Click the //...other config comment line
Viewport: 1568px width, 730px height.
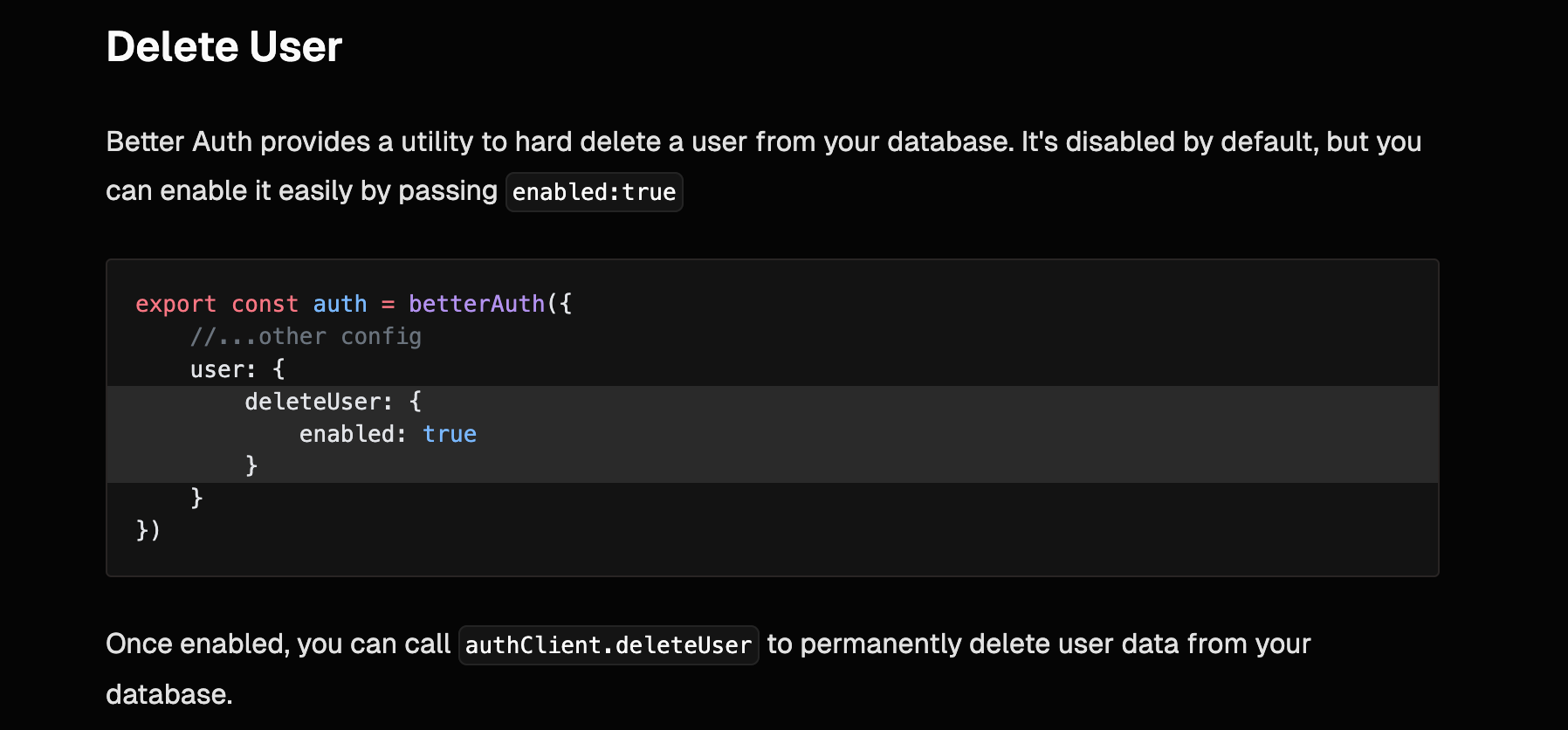306,336
